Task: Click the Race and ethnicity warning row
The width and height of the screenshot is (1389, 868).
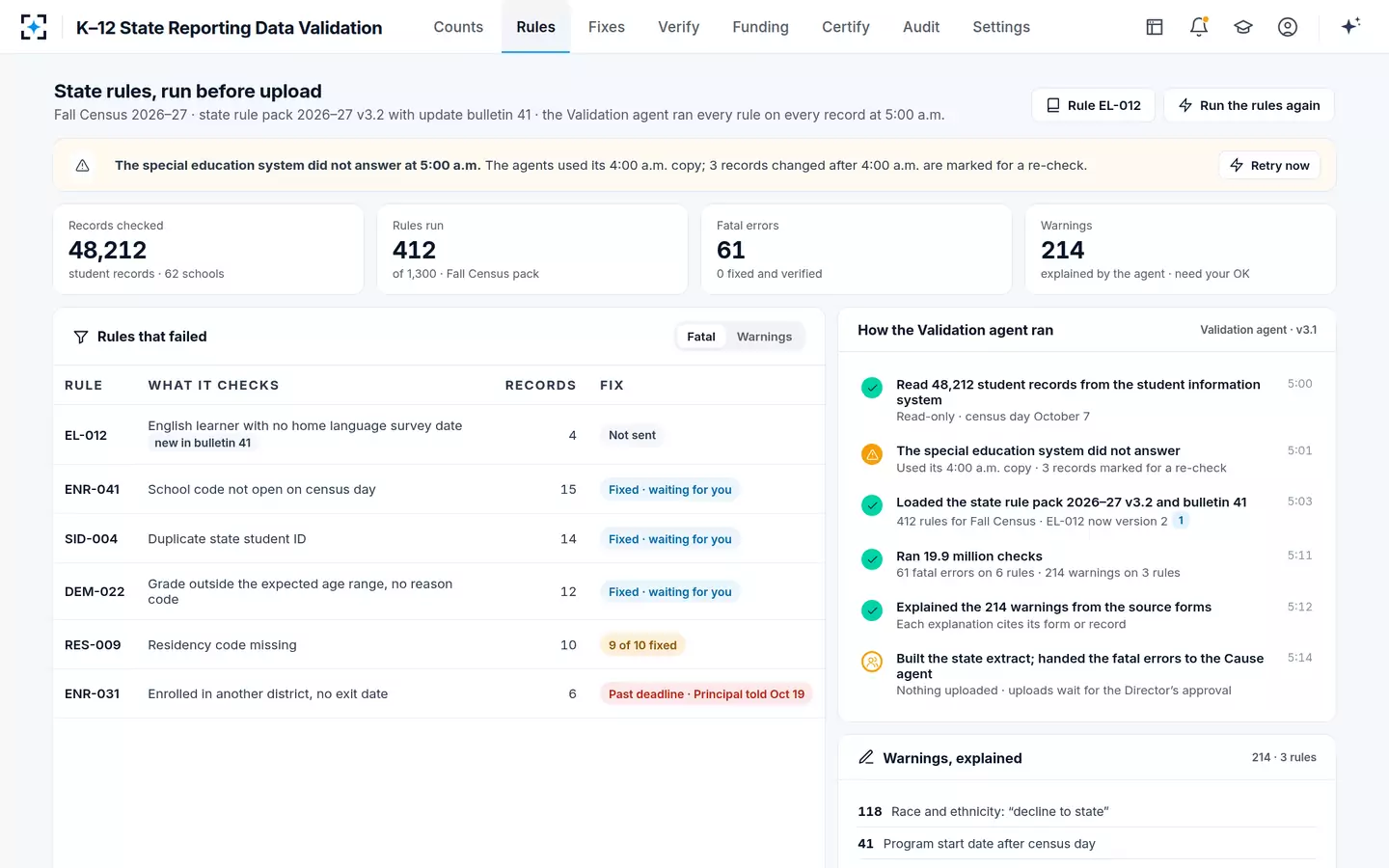Action: coord(1087,811)
